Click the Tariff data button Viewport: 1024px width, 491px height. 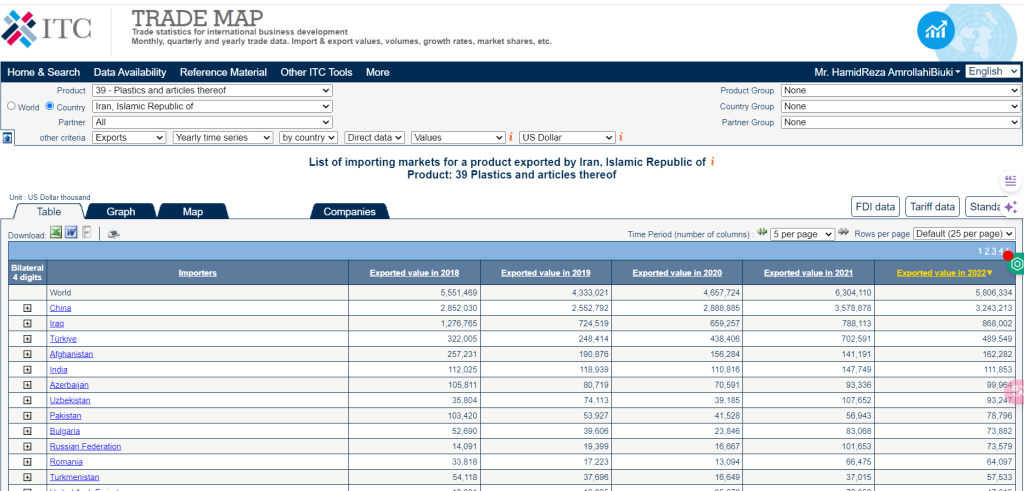(932, 206)
